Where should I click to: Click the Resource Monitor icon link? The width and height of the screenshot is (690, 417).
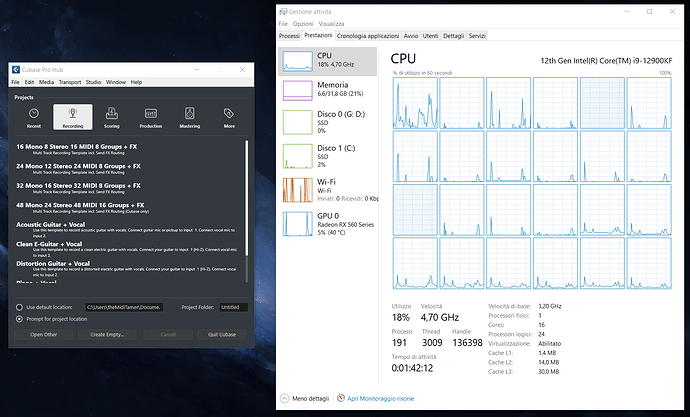341,398
